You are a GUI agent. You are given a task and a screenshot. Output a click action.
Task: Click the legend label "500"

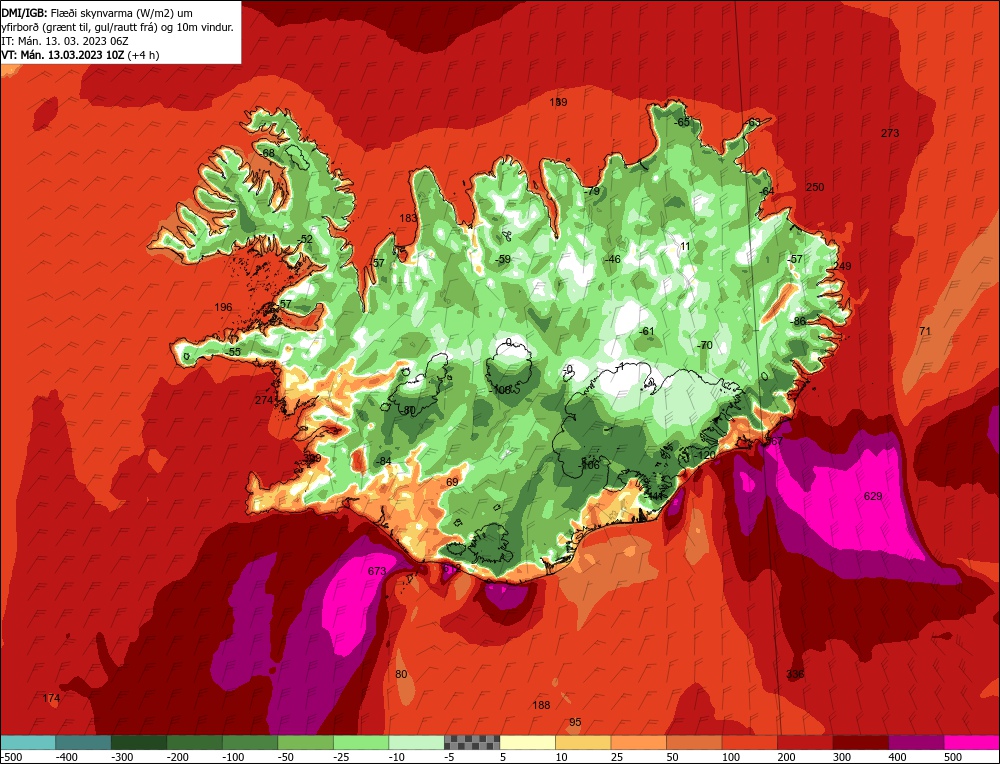coord(953,757)
